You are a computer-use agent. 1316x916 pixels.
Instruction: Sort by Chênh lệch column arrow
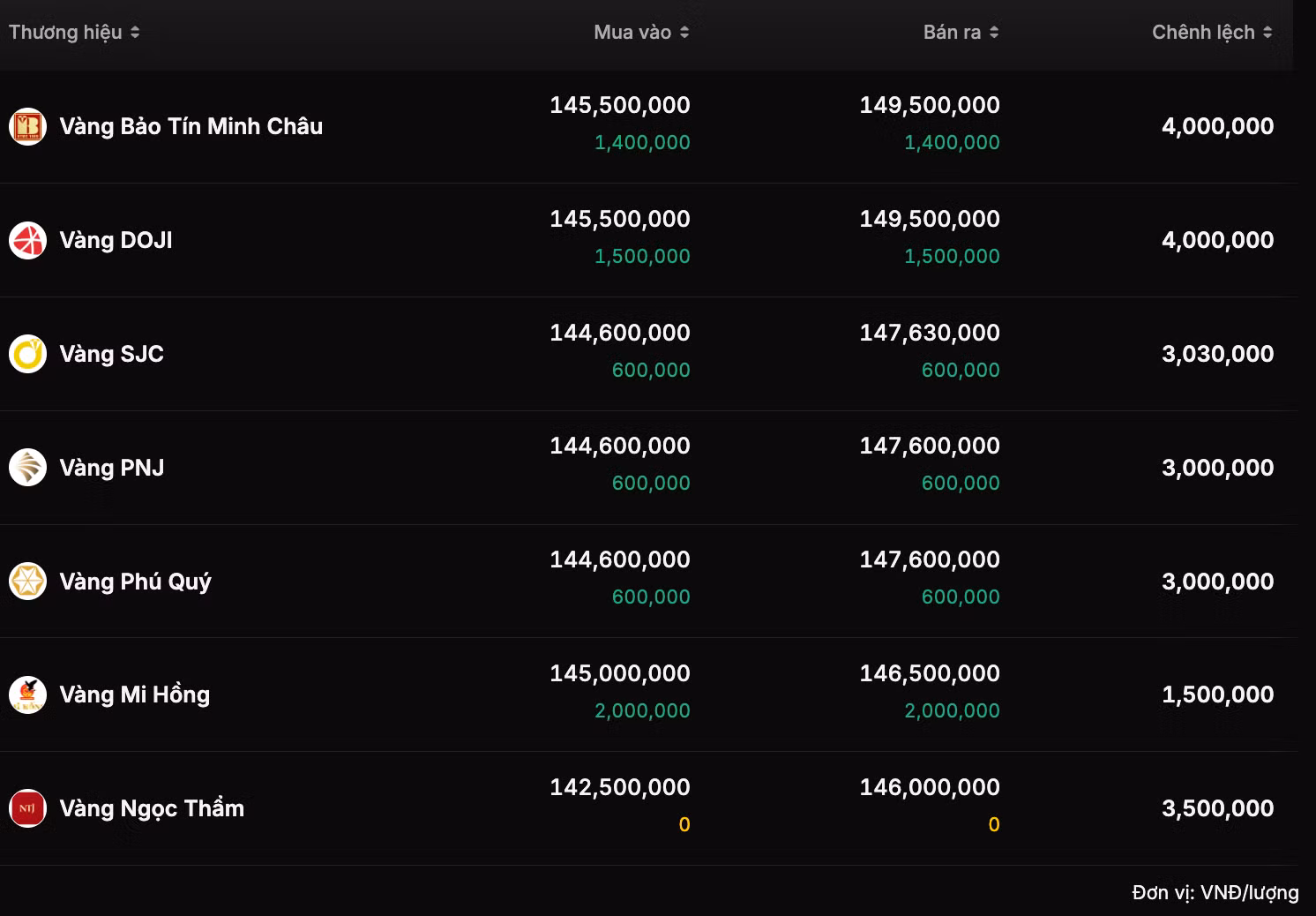(1267, 33)
